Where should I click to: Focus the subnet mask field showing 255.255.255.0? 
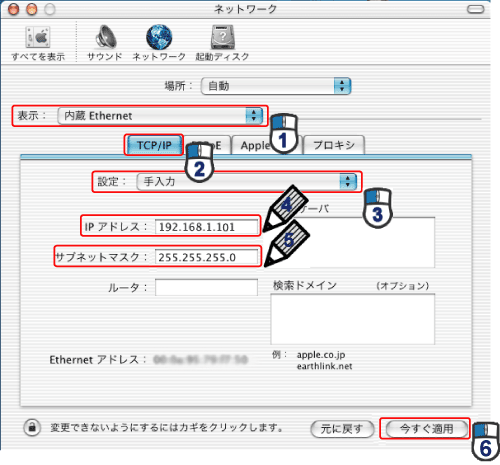(206, 257)
